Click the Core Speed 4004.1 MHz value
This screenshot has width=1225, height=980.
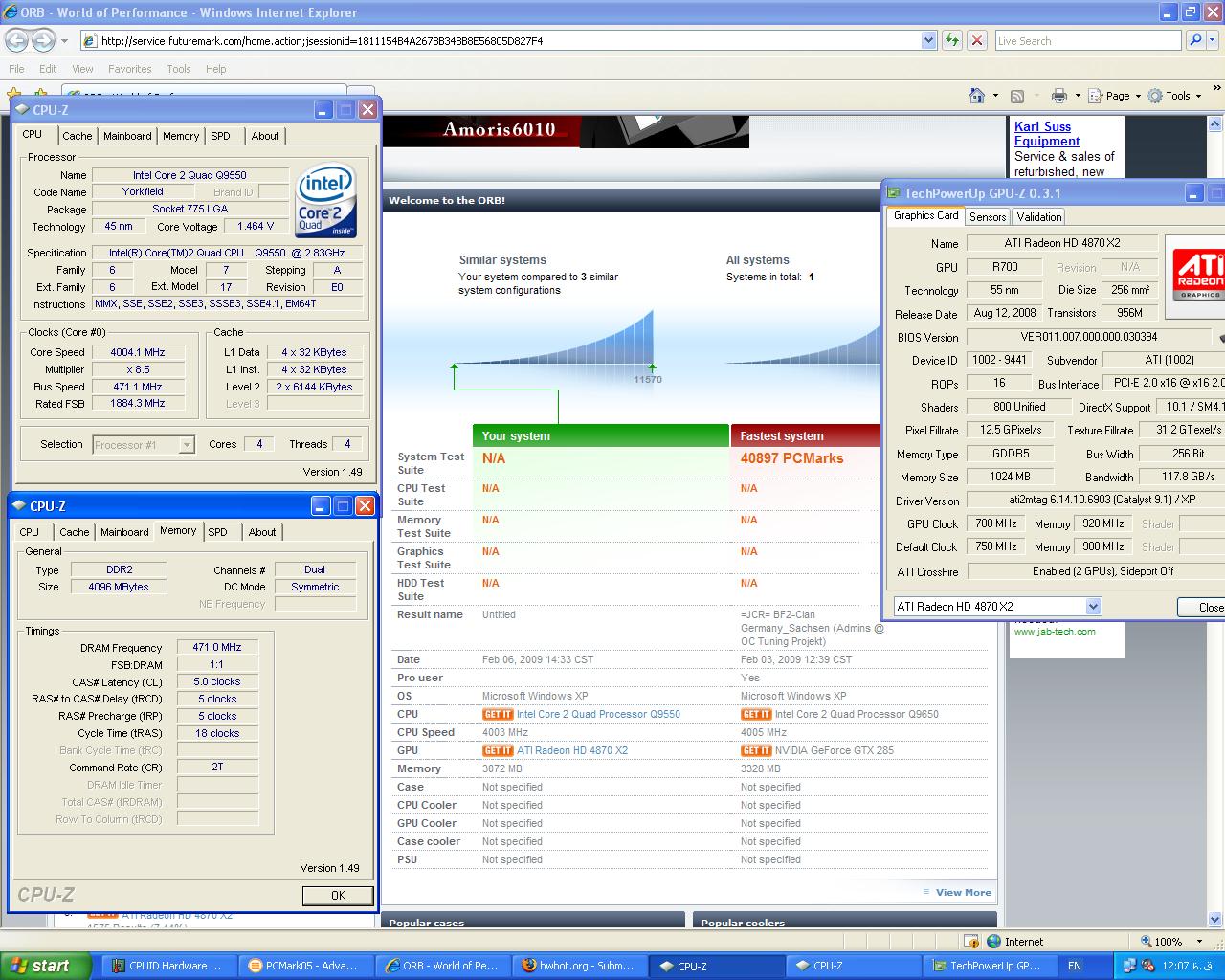pyautogui.click(x=139, y=352)
